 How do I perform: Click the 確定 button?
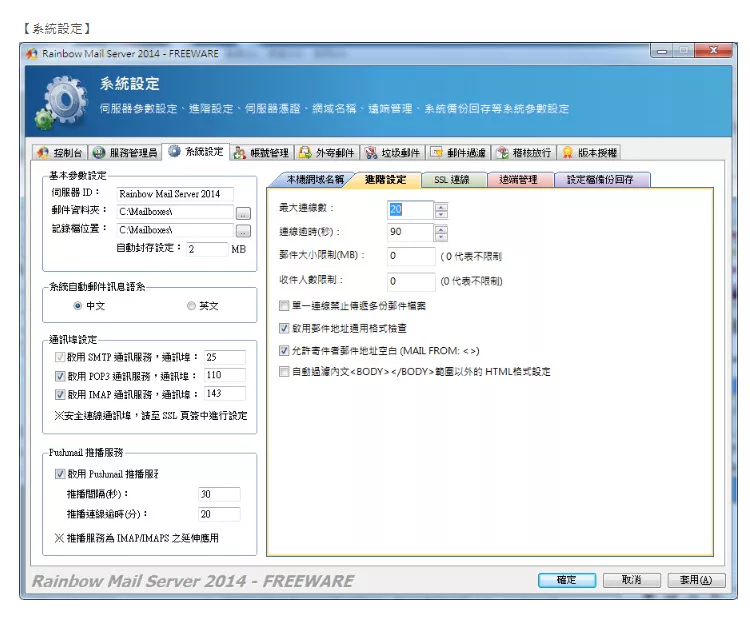[567, 580]
